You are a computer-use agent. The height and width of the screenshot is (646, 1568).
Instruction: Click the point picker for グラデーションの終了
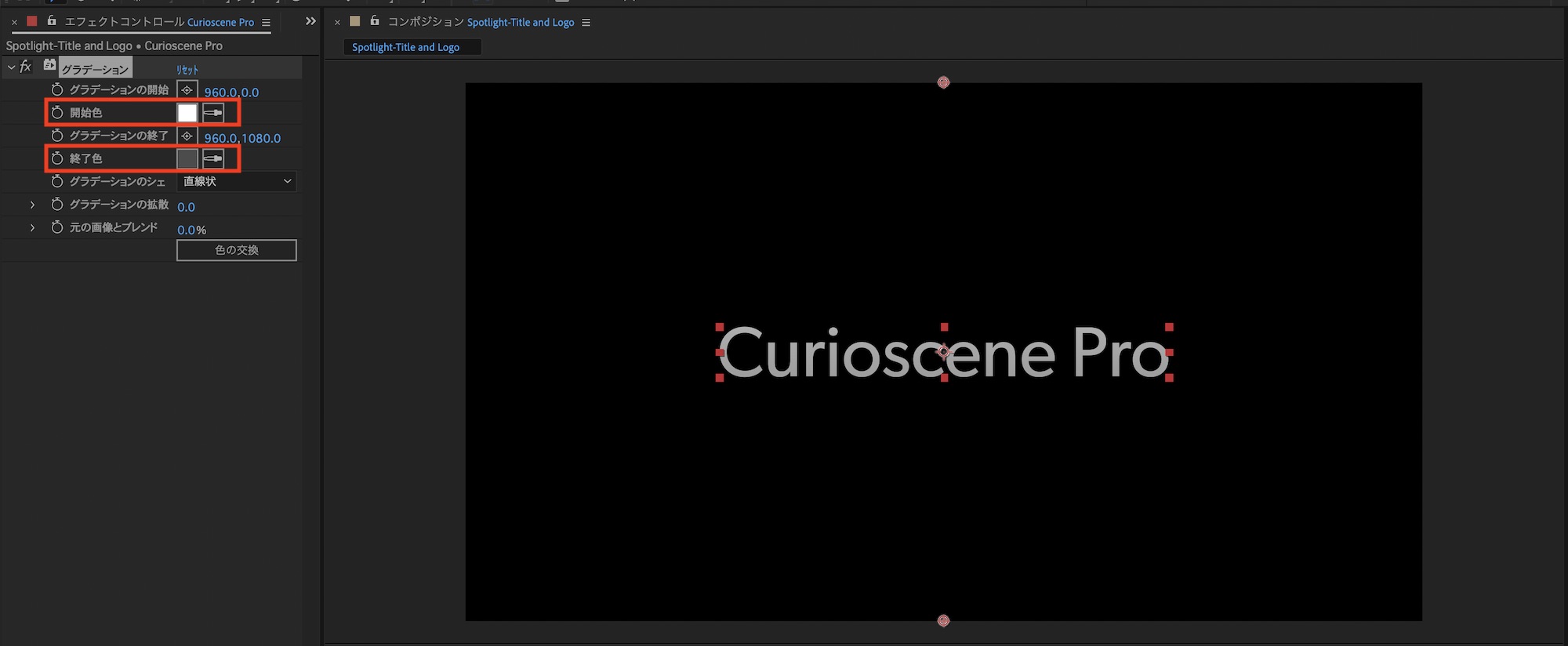click(187, 136)
